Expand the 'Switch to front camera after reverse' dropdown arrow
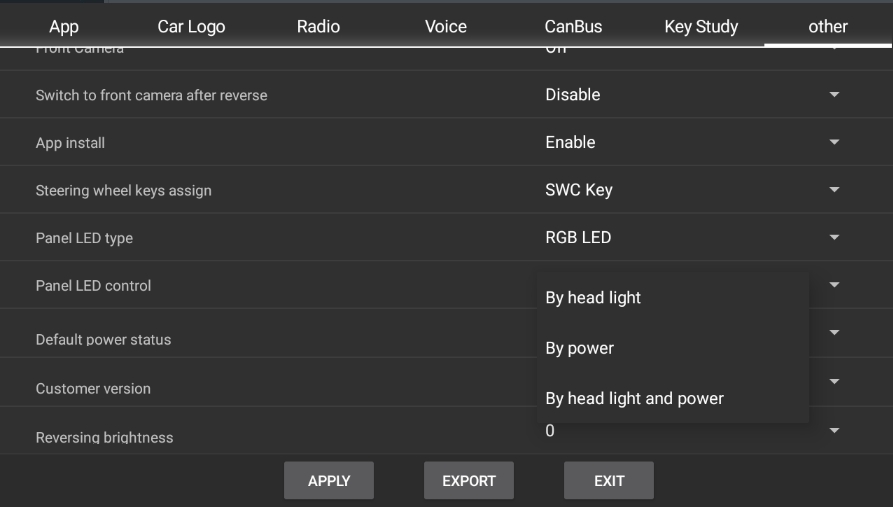Viewport: 893px width, 507px height. pos(834,95)
